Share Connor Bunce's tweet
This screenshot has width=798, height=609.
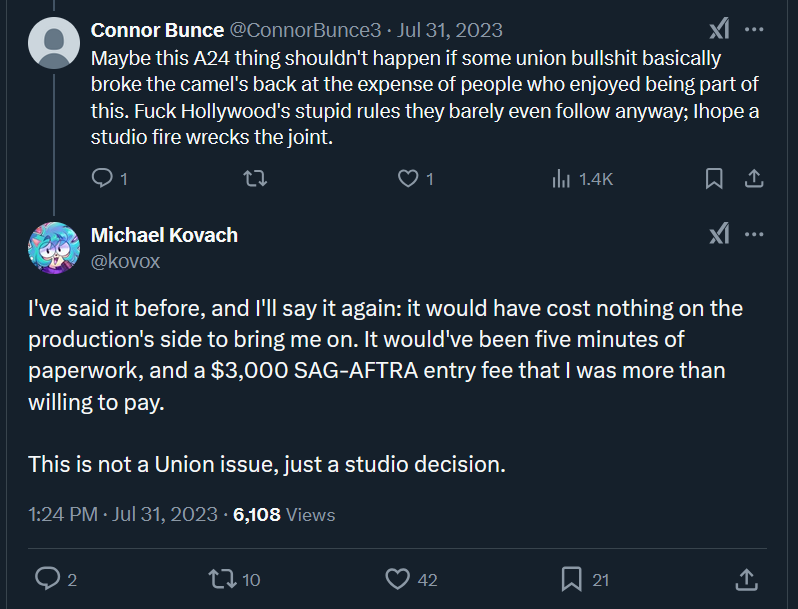pyautogui.click(x=754, y=179)
